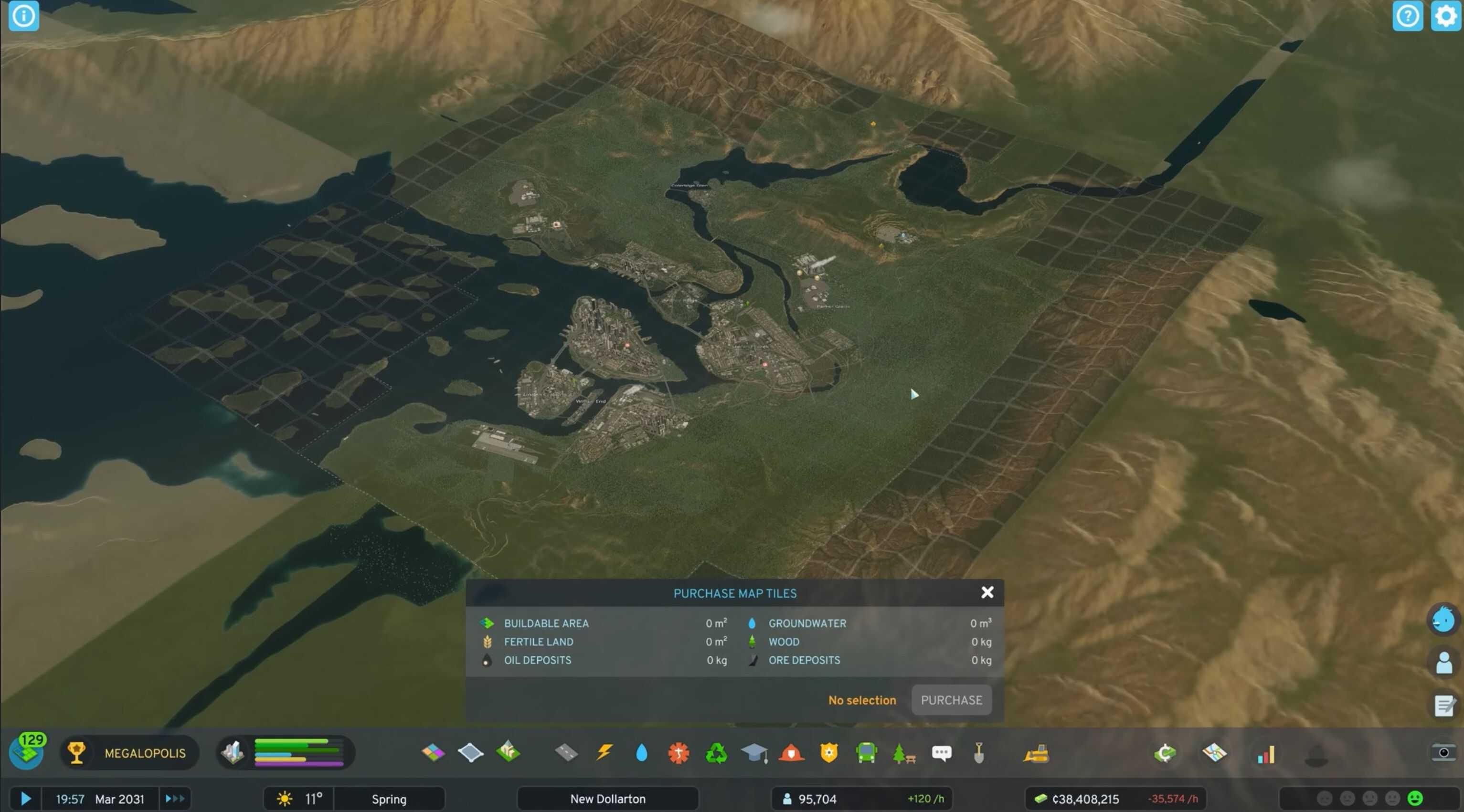1464x812 pixels.
Task: Open the settings gear menu
Action: pos(1445,16)
